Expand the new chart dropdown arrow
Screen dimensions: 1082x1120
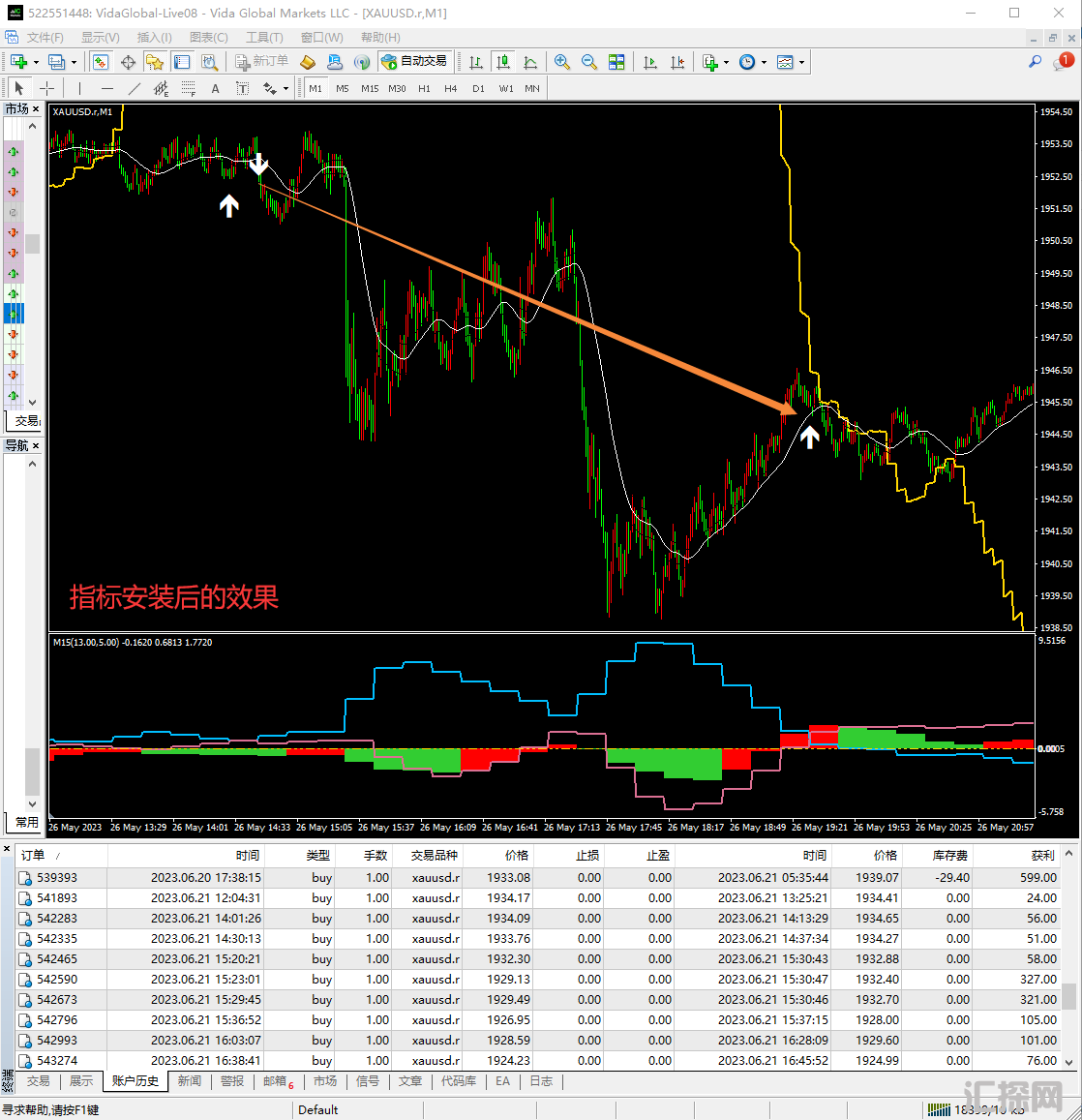pos(36,63)
